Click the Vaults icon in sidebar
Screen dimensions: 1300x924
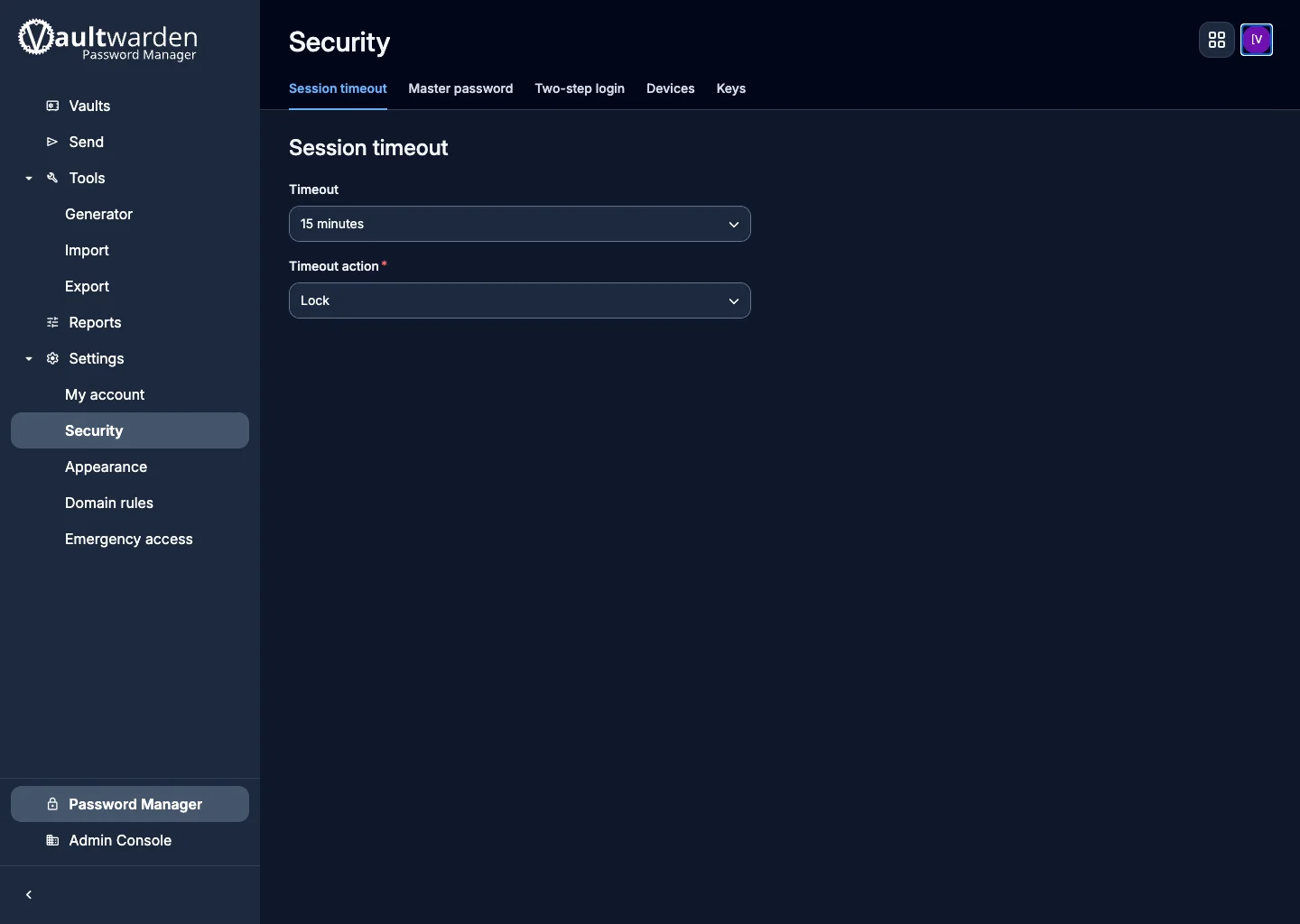tap(52, 106)
